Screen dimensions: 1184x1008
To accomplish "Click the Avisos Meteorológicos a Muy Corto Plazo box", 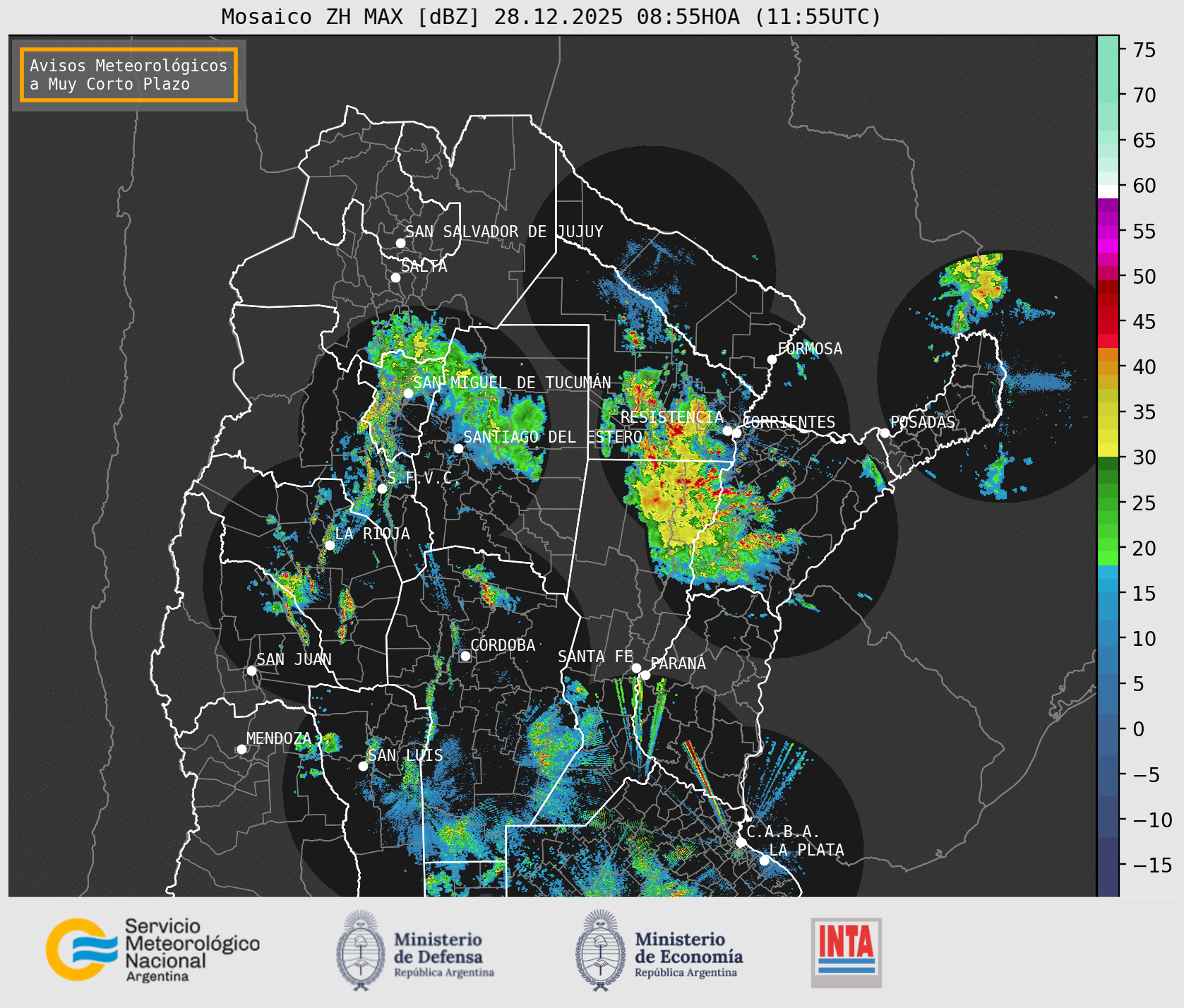I will pos(128,75).
